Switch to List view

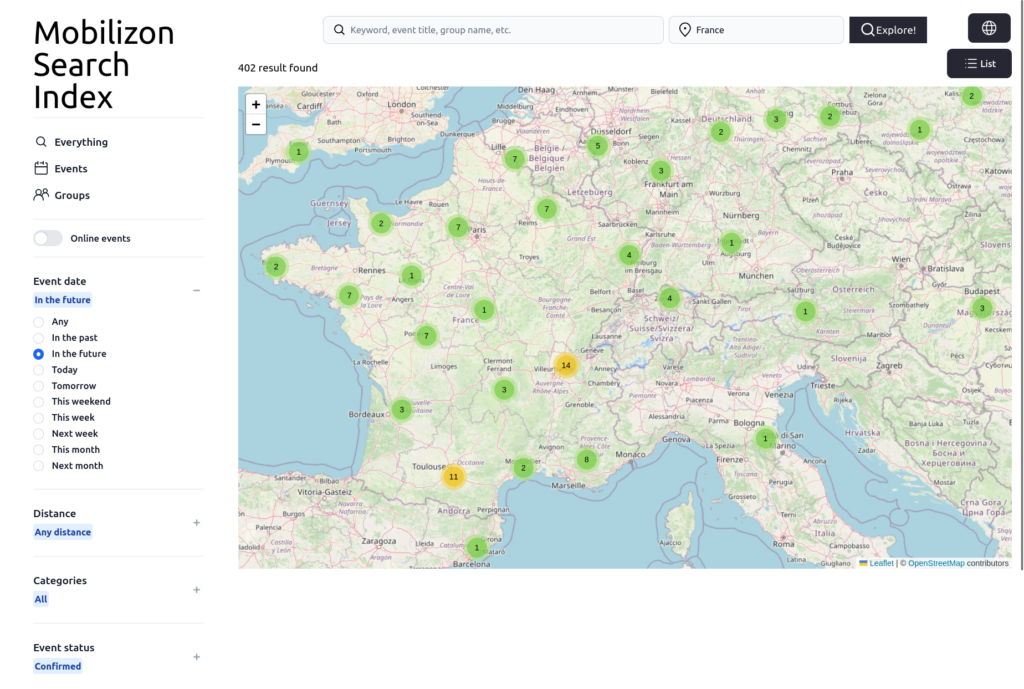(979, 64)
